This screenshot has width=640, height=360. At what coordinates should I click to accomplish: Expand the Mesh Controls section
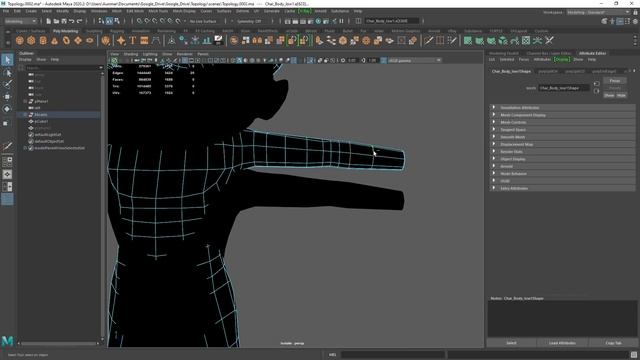coord(562,122)
